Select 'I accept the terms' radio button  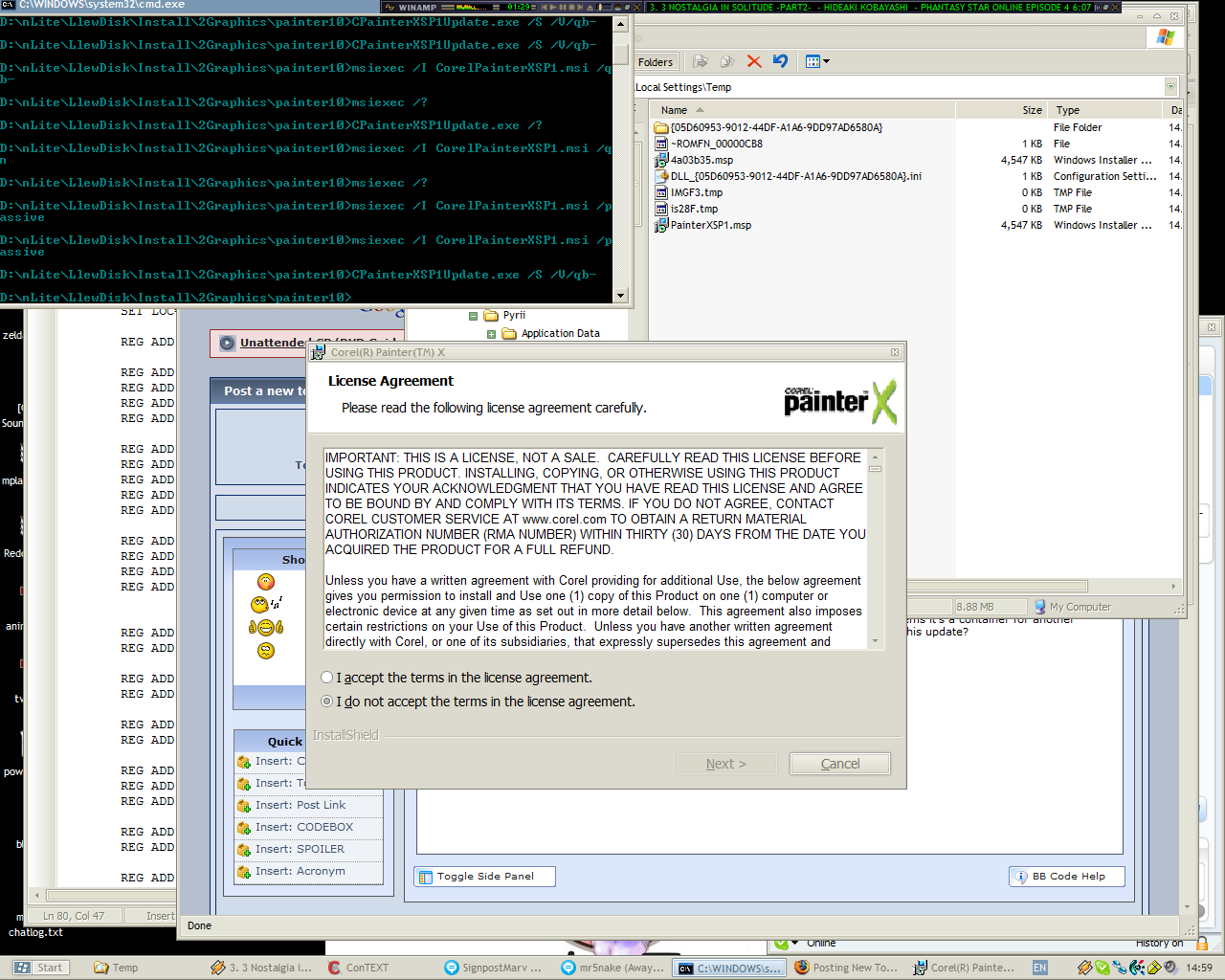tap(327, 678)
